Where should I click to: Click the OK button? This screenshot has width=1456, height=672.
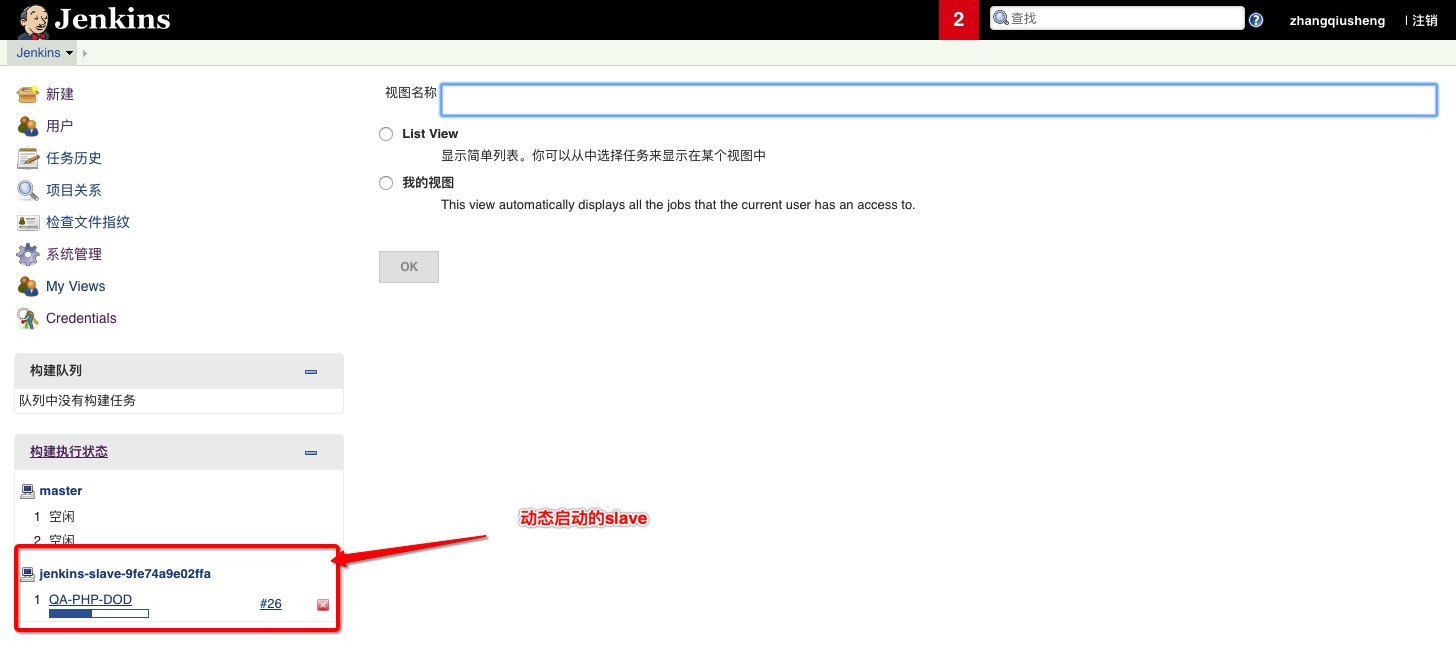click(x=409, y=267)
